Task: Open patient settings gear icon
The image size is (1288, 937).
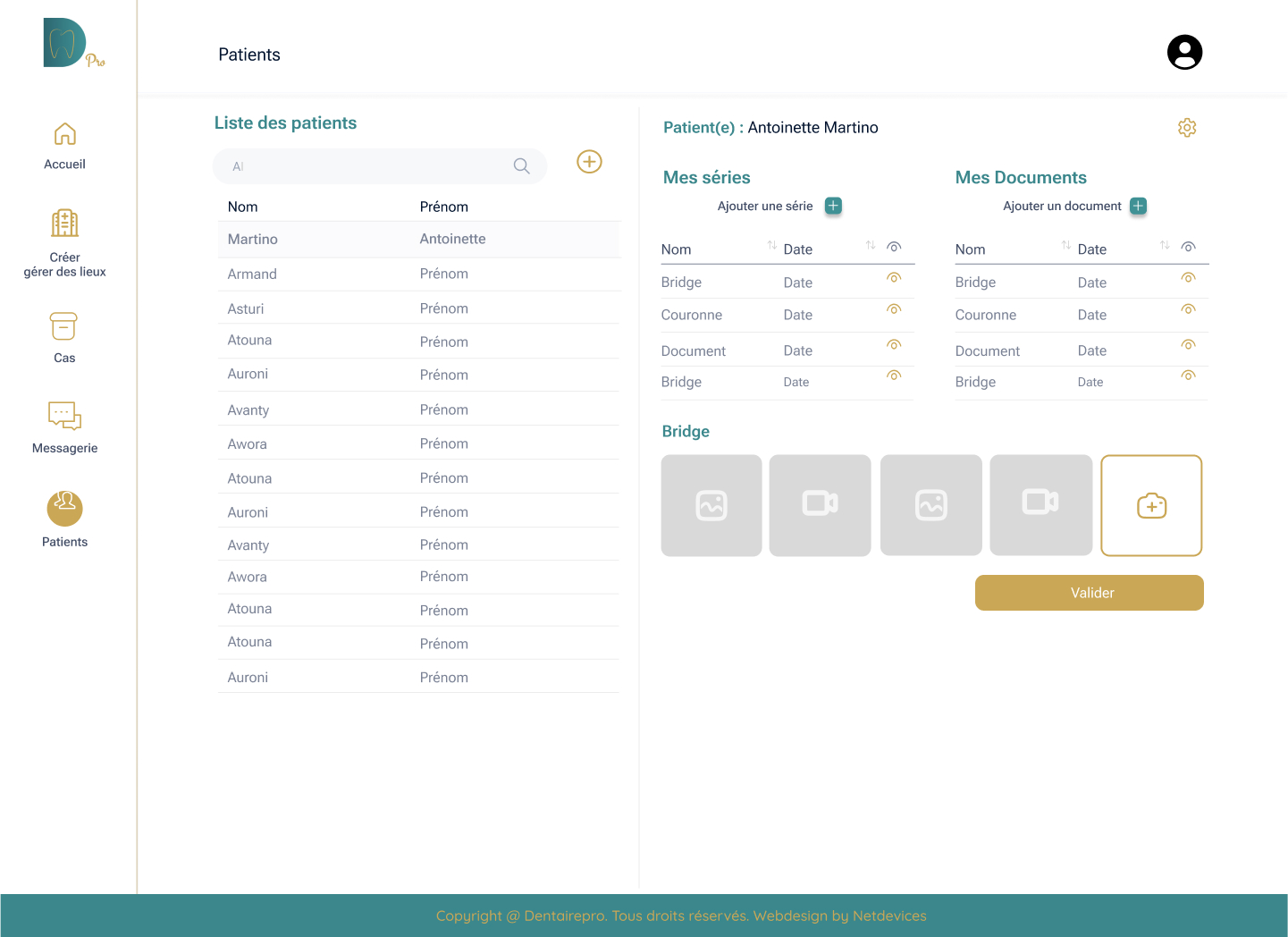Action: (1187, 128)
